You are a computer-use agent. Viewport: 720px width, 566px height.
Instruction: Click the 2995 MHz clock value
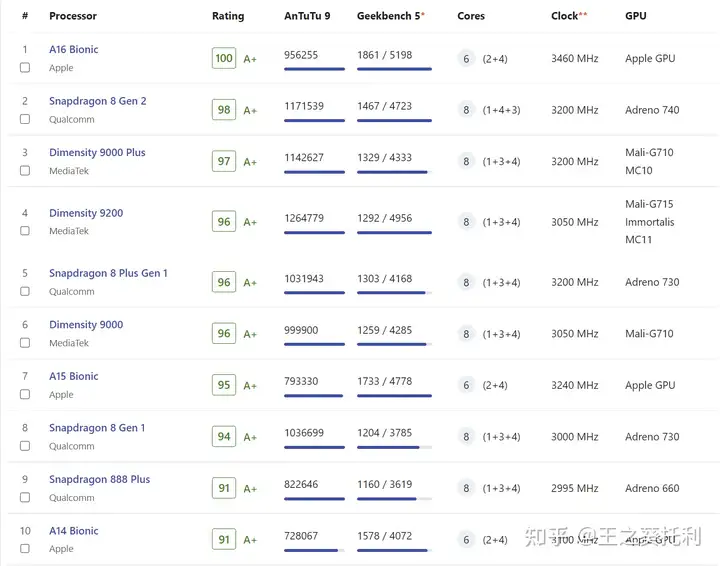pos(574,488)
